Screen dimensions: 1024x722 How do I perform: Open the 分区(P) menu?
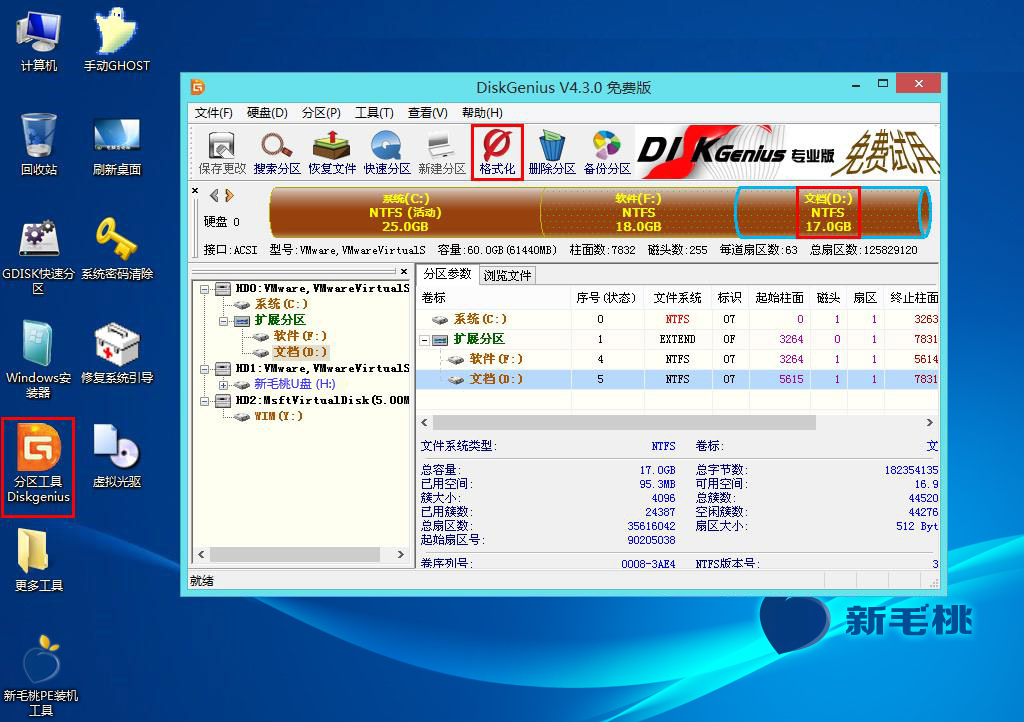pos(321,113)
